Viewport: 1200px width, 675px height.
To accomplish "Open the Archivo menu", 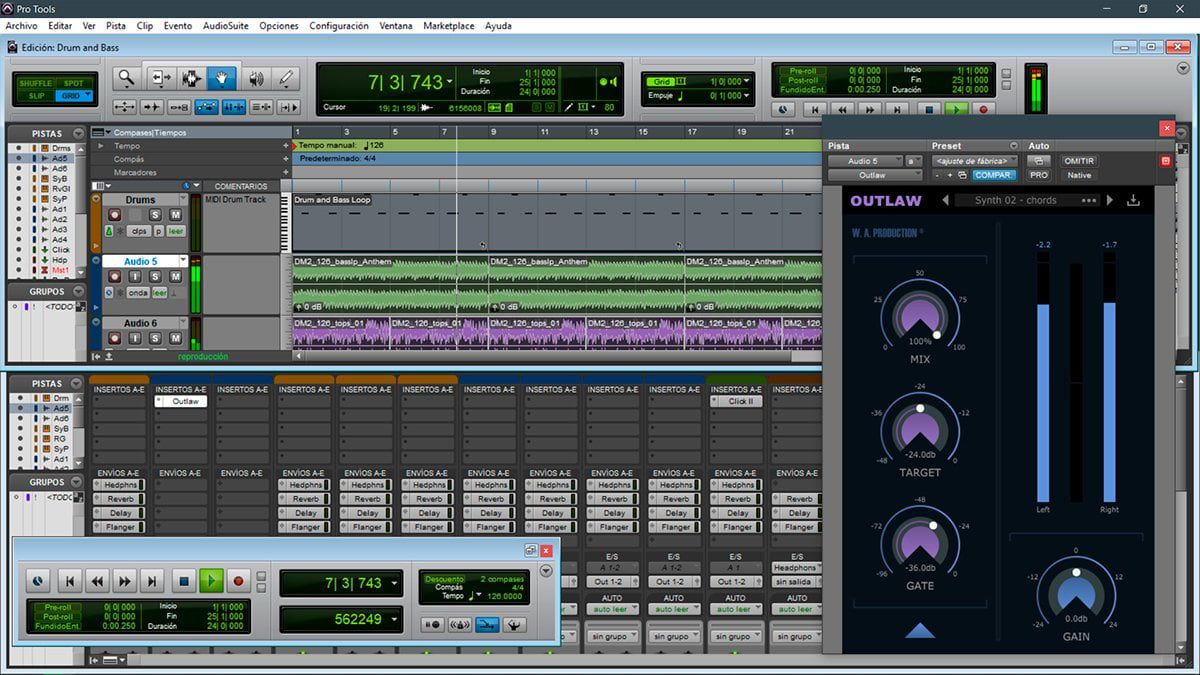I will coord(22,26).
